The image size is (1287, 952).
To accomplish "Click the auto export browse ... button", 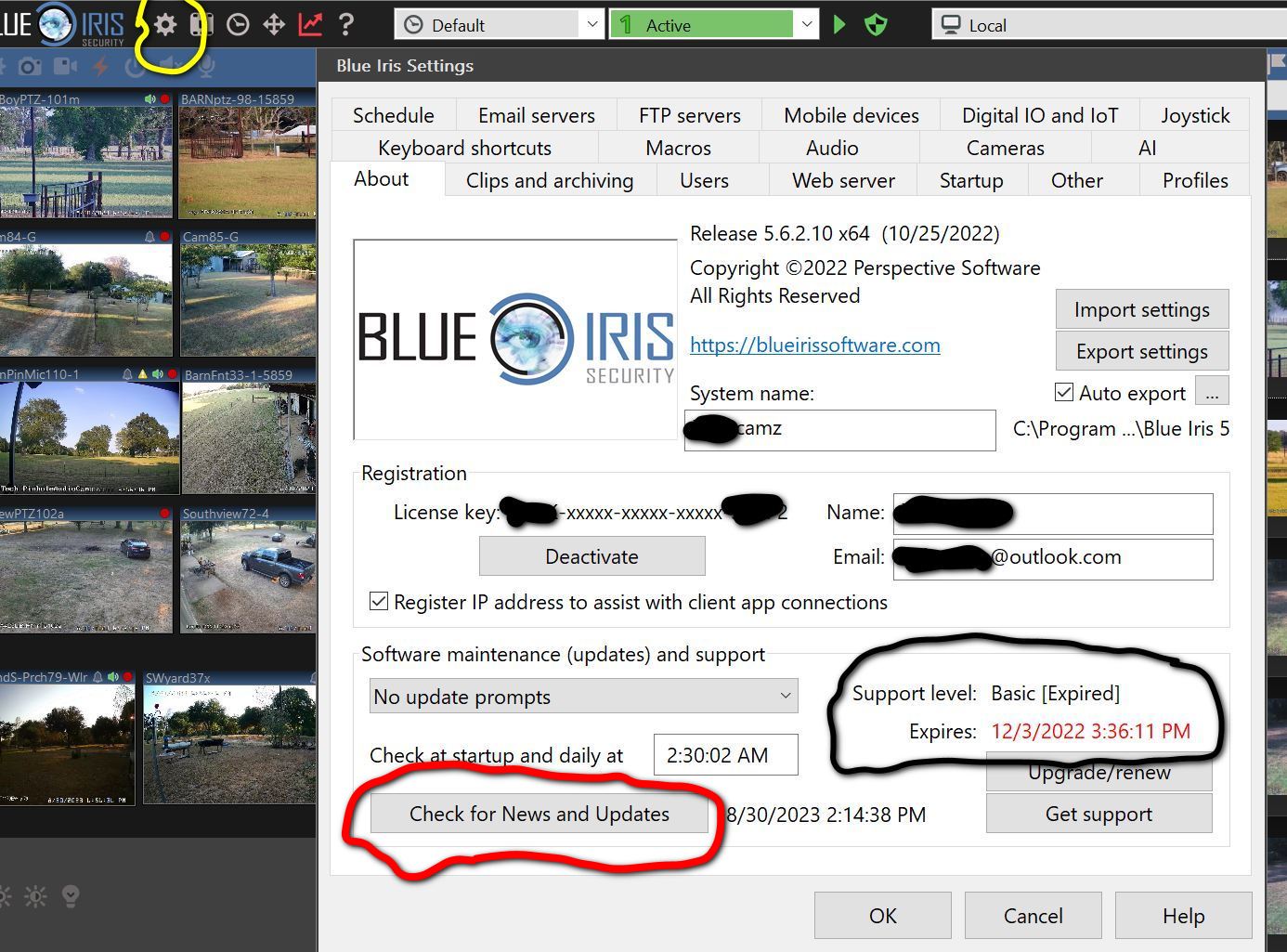I will (x=1212, y=392).
